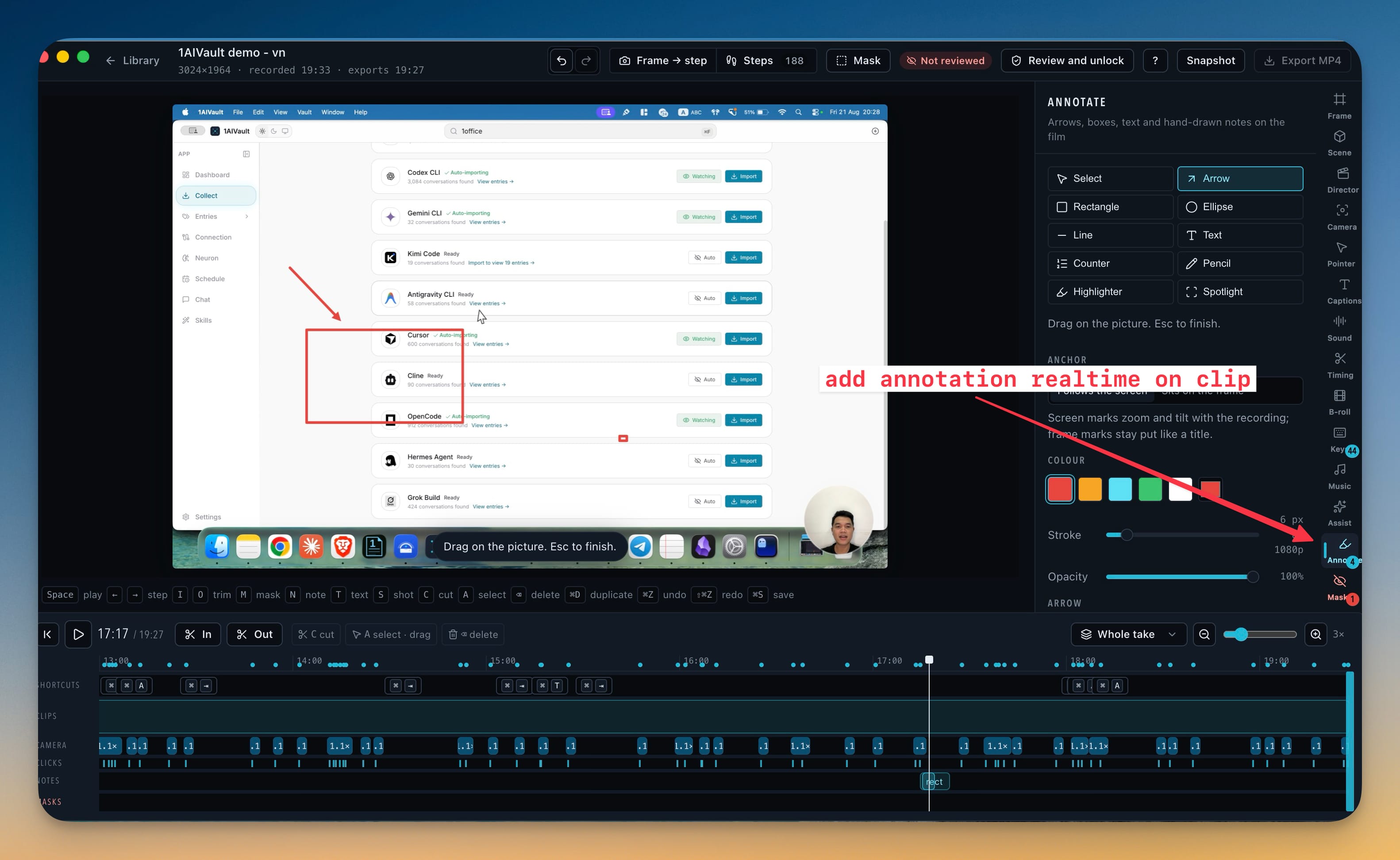Choose the cyan colour swatch

[x=1120, y=489]
